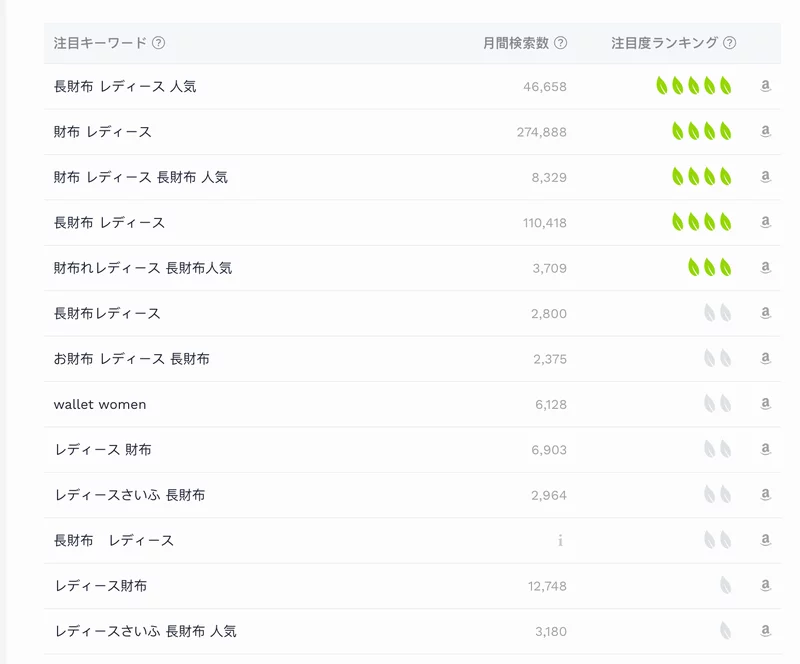This screenshot has width=800, height=664.
Task: Click the Amazon icon for wallet women
Action: coord(766,404)
